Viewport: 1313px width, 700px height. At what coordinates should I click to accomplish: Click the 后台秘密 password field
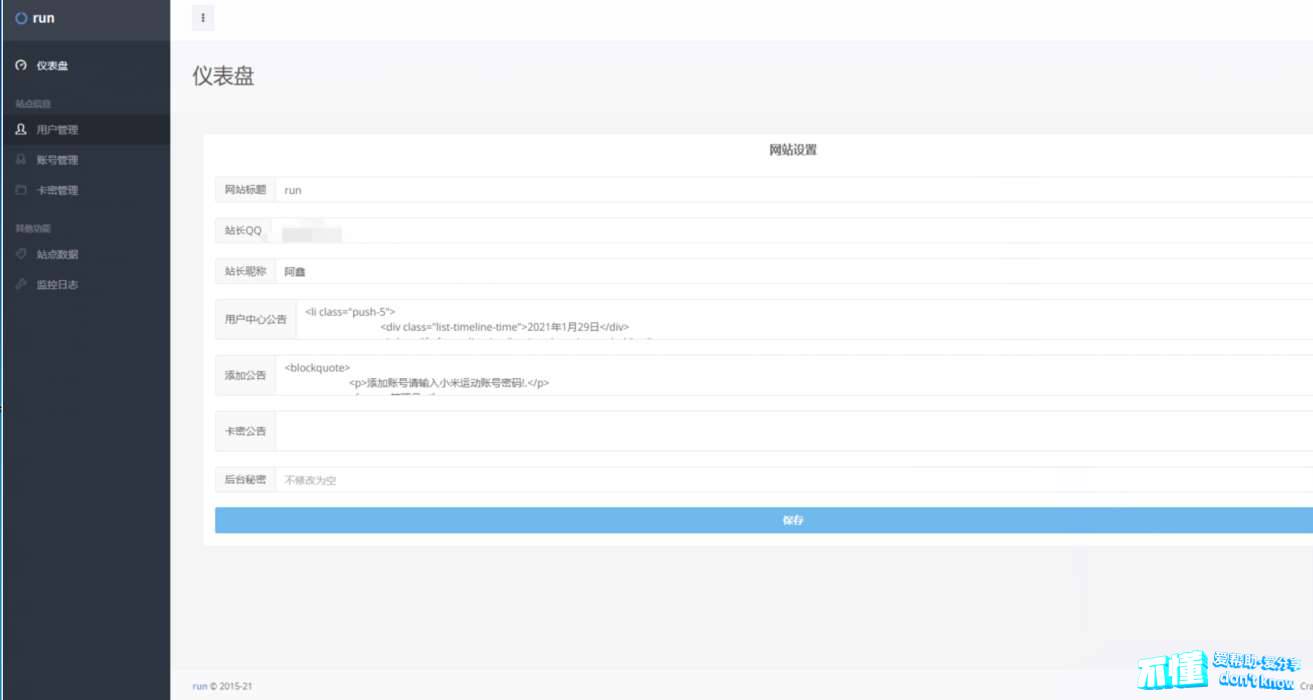(790, 480)
